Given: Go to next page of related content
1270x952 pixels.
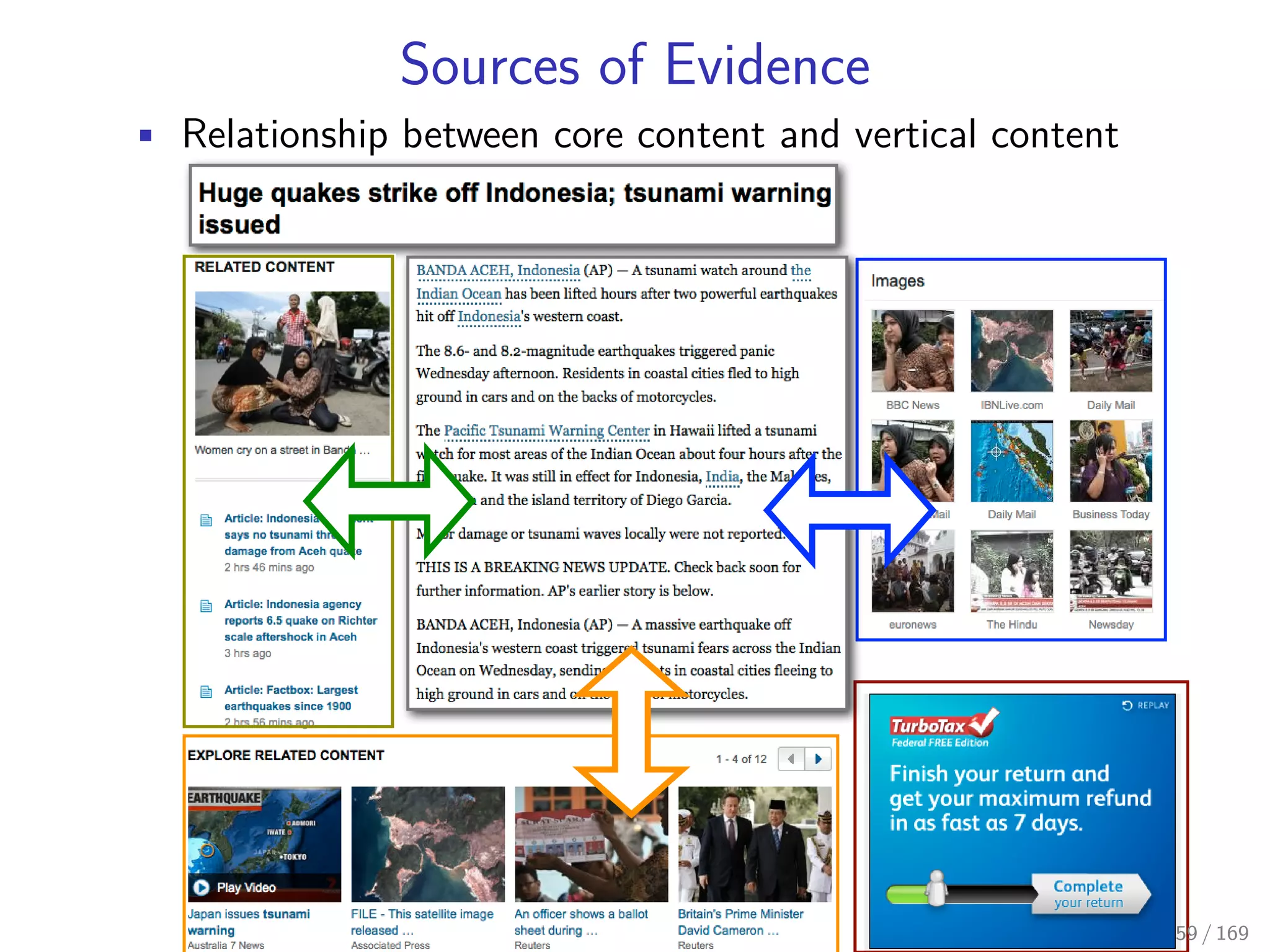Looking at the screenshot, I should [x=818, y=759].
